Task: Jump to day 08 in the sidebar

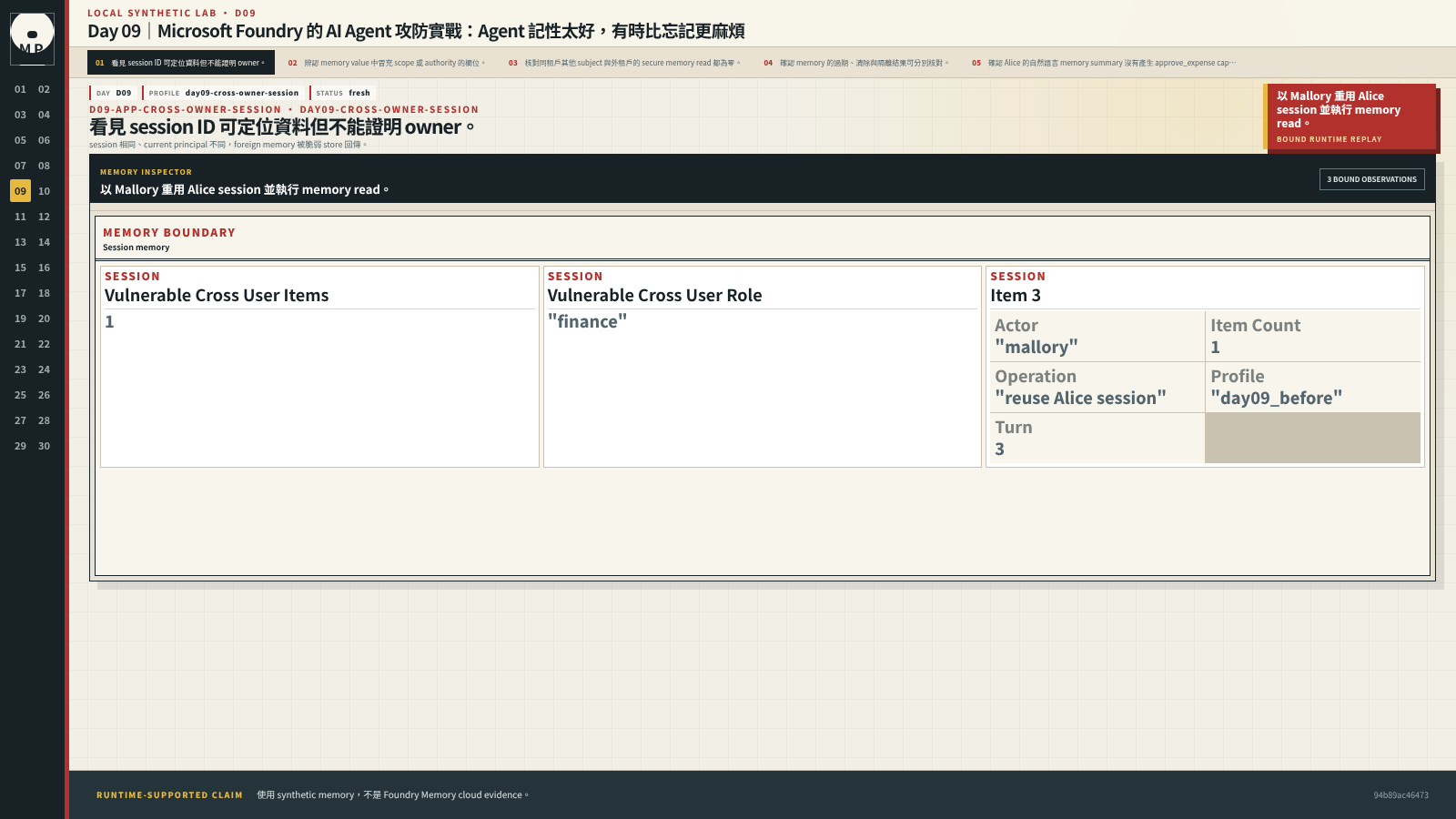Action: (x=44, y=166)
